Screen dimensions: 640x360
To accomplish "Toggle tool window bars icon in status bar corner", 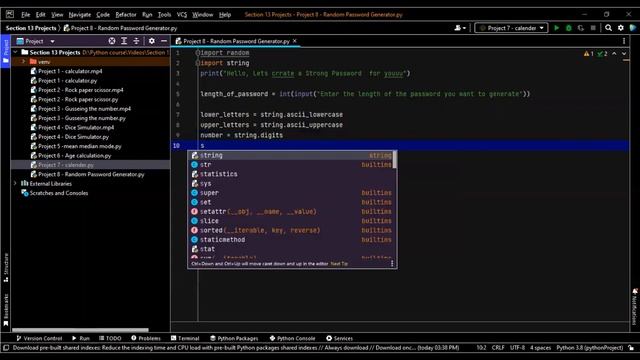I will (x=6, y=348).
